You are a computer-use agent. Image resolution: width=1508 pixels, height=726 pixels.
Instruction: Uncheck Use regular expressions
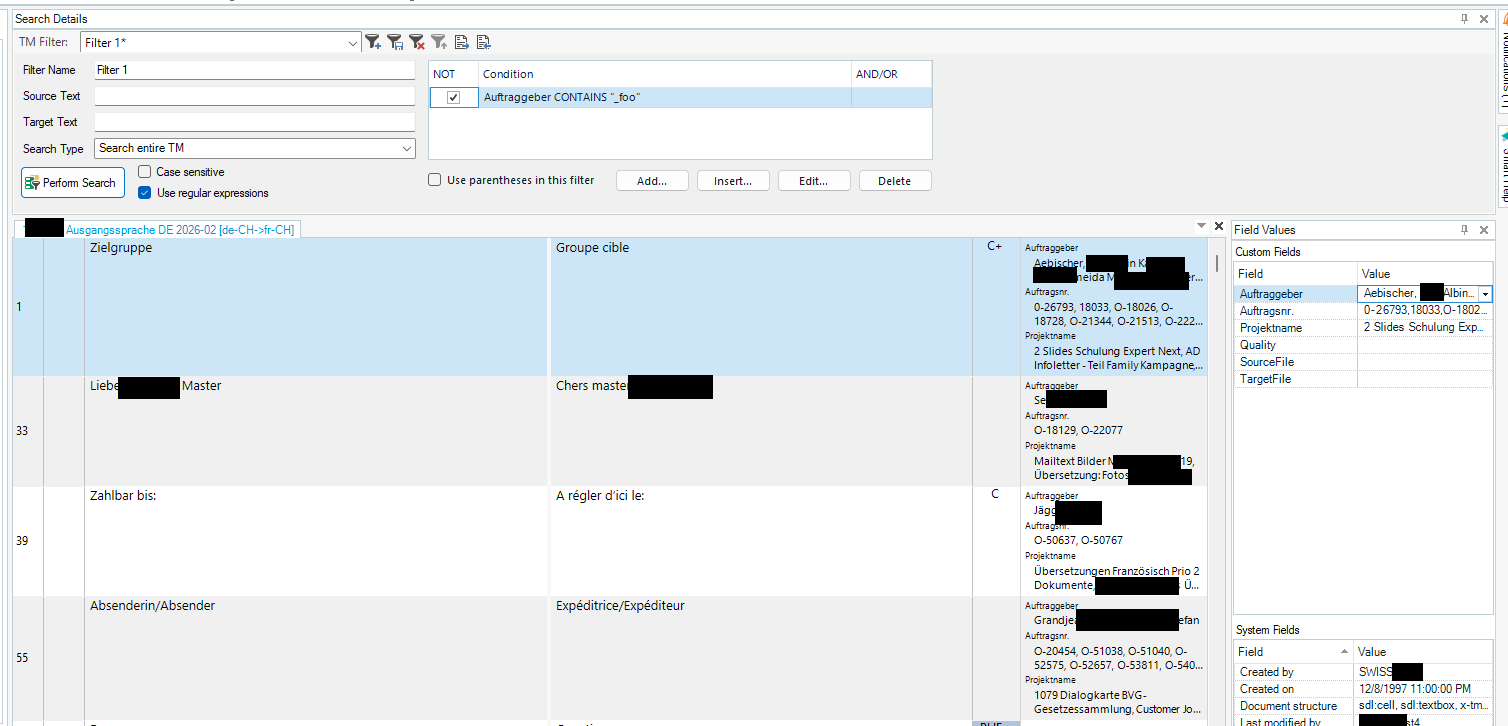click(145, 193)
